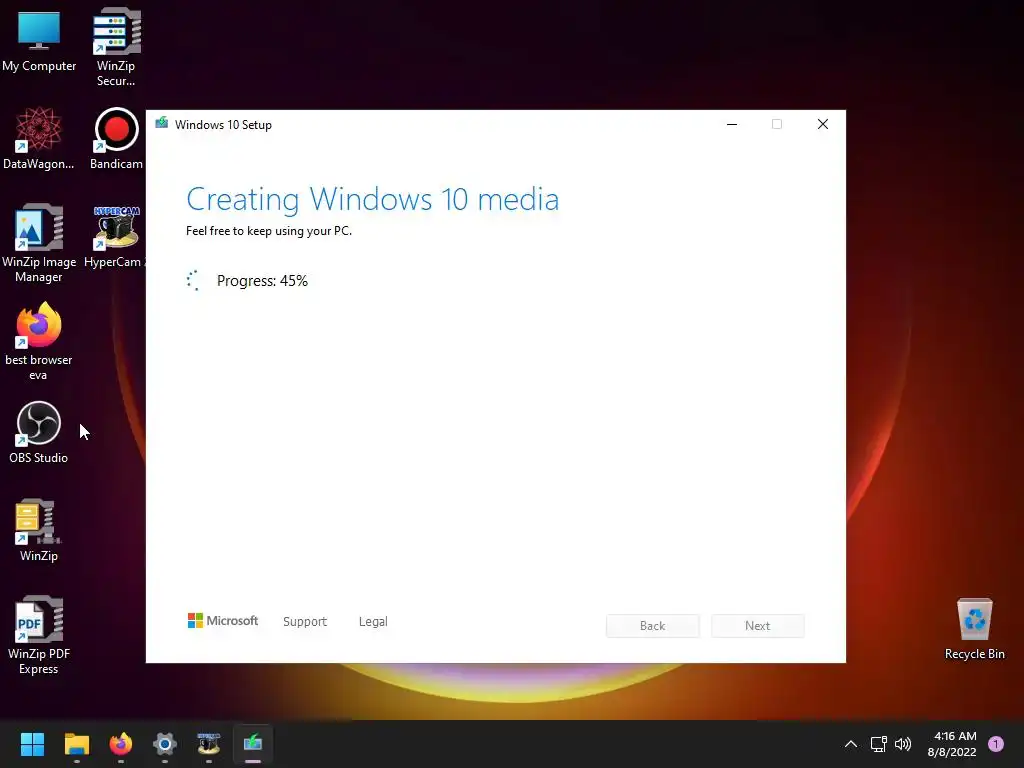Image resolution: width=1024 pixels, height=768 pixels.
Task: Click 'Feel free to keep using your PC.'
Action: 268,231
